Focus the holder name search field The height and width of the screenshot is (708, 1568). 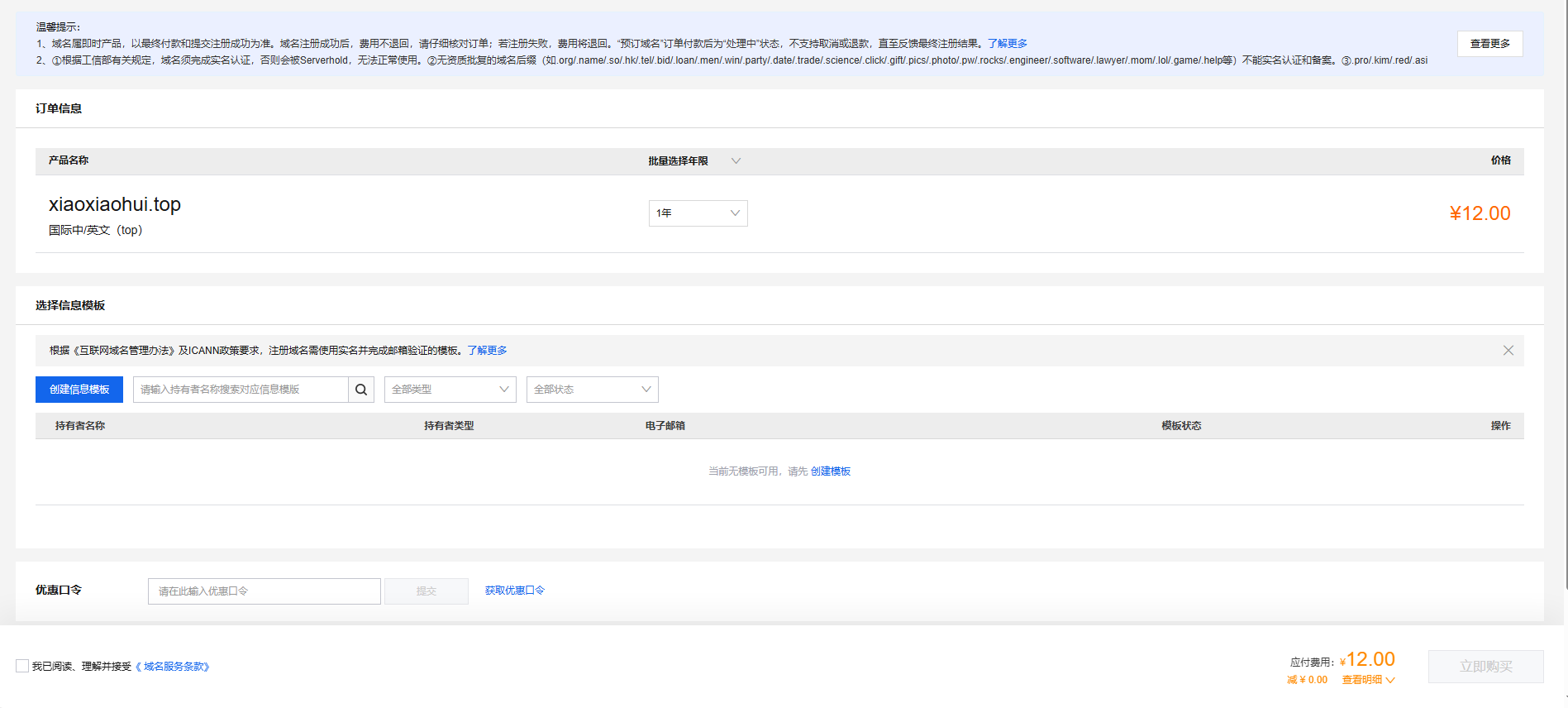click(240, 390)
